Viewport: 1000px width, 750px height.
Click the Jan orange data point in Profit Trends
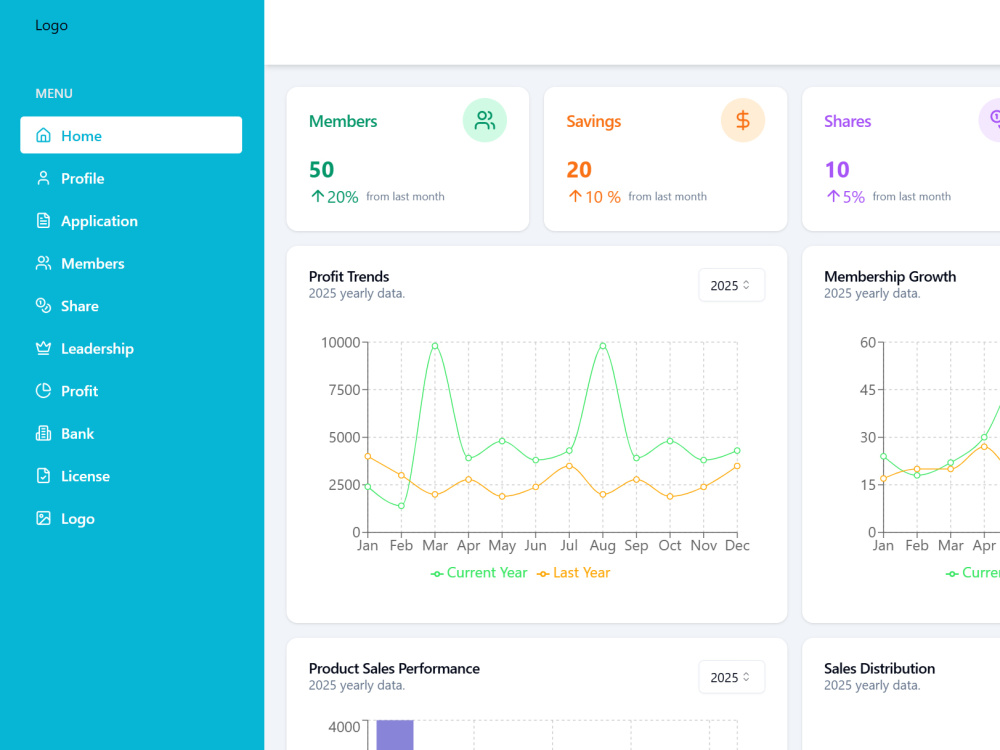point(367,456)
